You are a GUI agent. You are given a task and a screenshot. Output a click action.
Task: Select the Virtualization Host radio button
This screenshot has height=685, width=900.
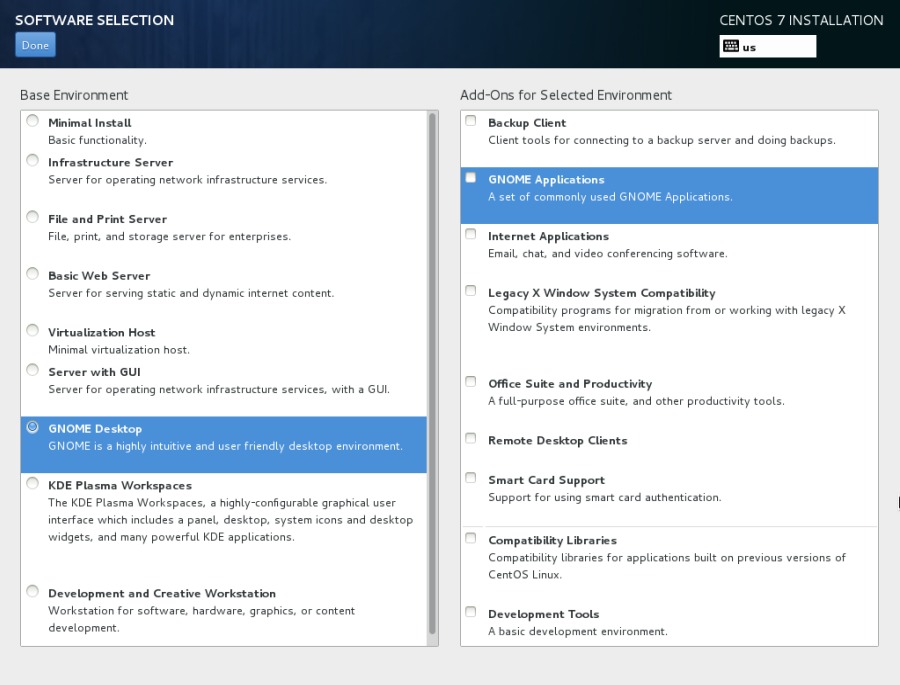click(x=33, y=330)
